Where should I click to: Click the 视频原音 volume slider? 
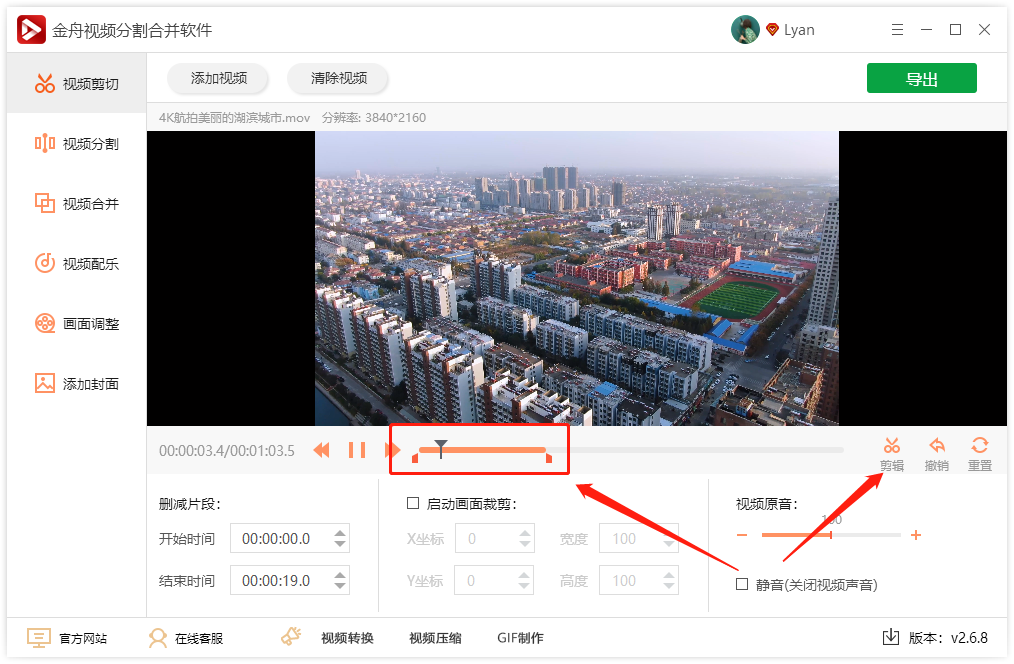(x=830, y=535)
